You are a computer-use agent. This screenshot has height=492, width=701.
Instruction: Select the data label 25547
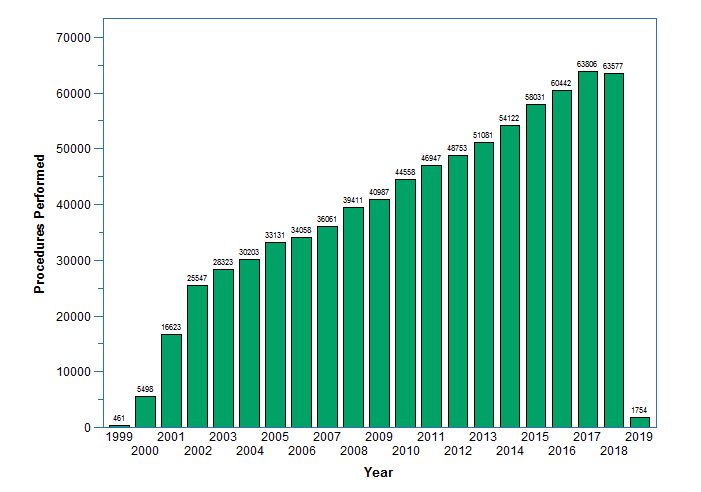point(197,277)
